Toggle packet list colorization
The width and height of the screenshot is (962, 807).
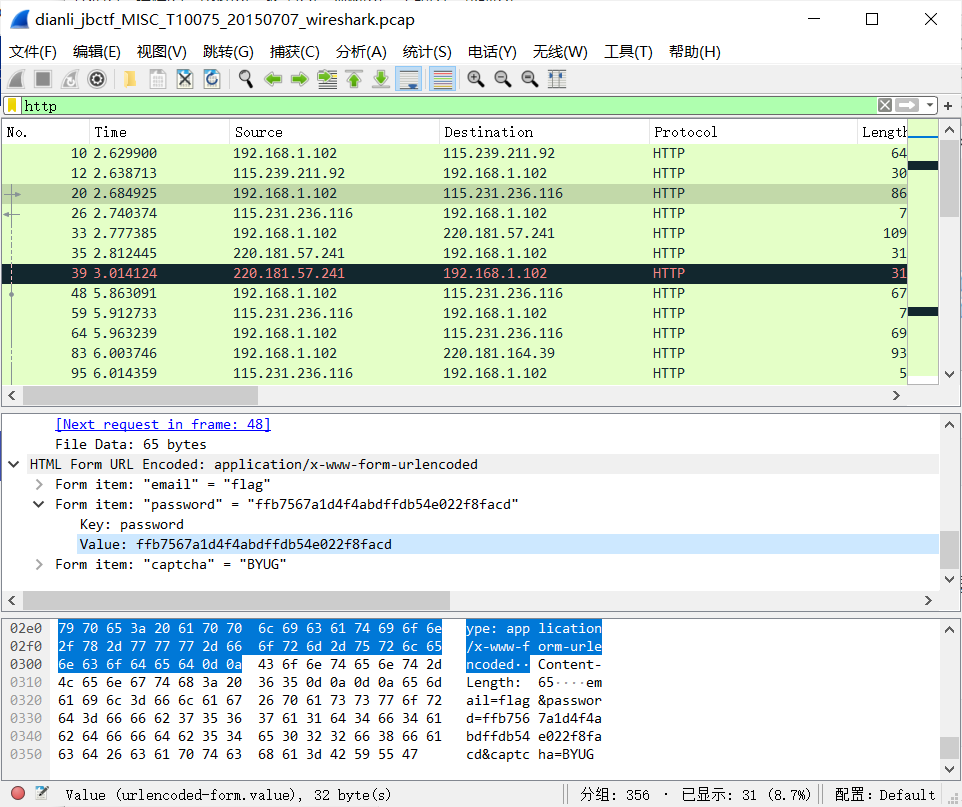[442, 79]
